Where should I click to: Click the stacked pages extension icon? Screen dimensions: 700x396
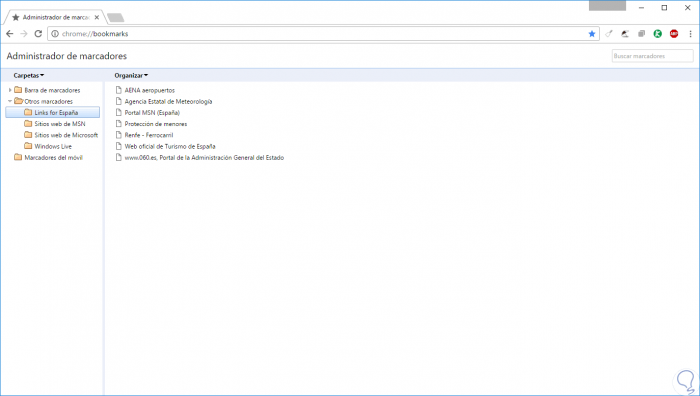642,34
